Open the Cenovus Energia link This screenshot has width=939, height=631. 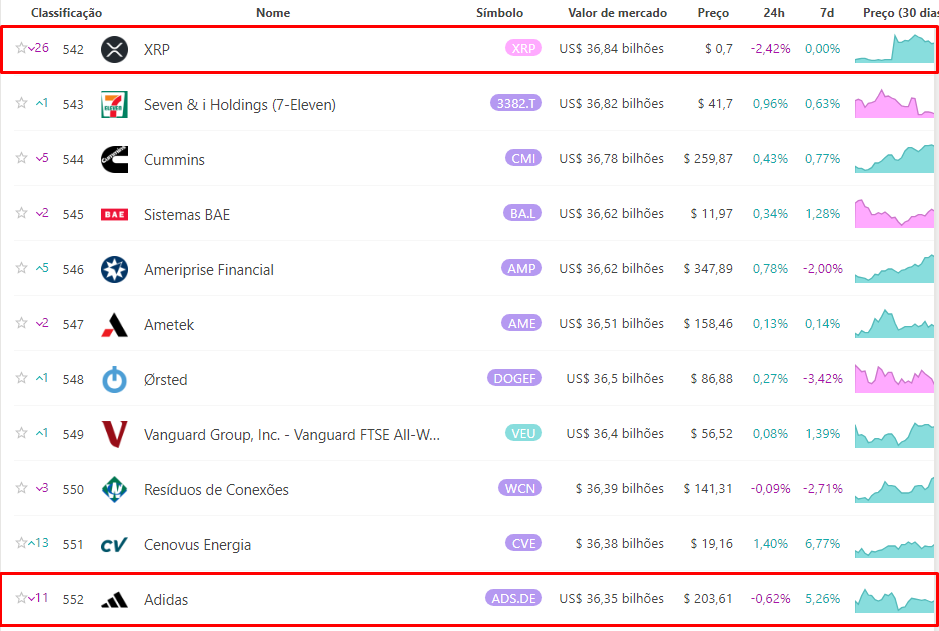pos(198,545)
